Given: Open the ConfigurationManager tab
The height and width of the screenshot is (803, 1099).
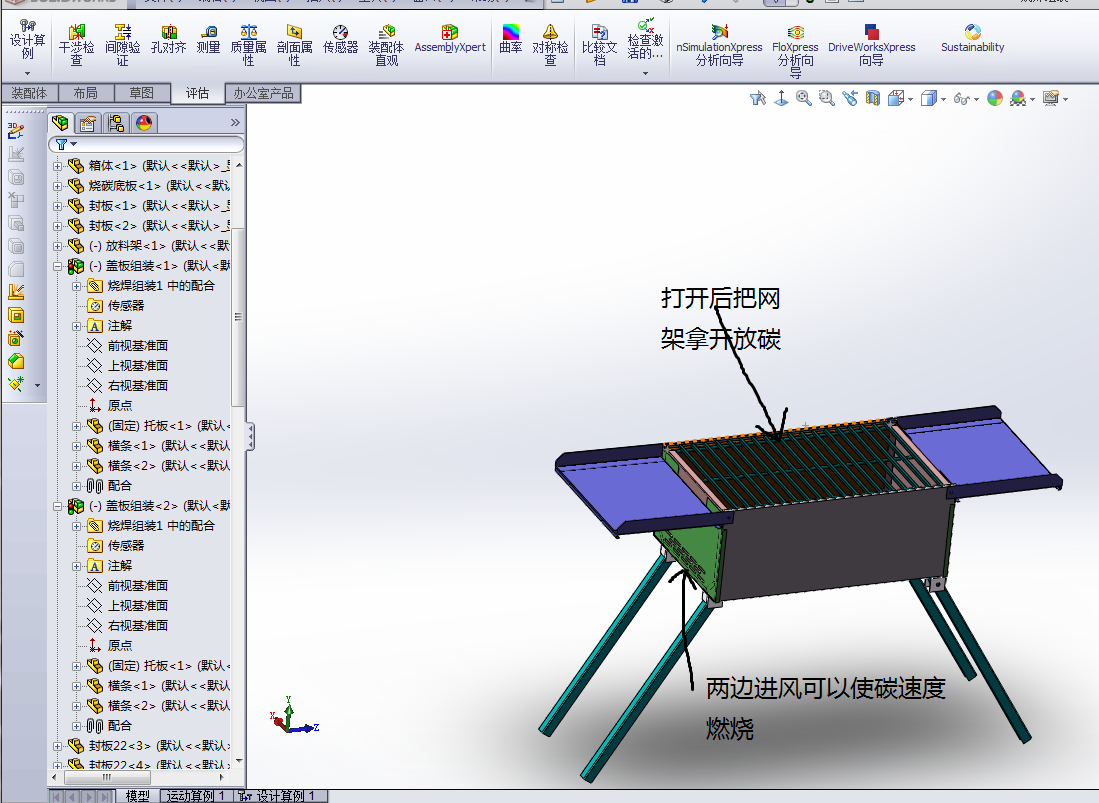Looking at the screenshot, I should tap(116, 123).
